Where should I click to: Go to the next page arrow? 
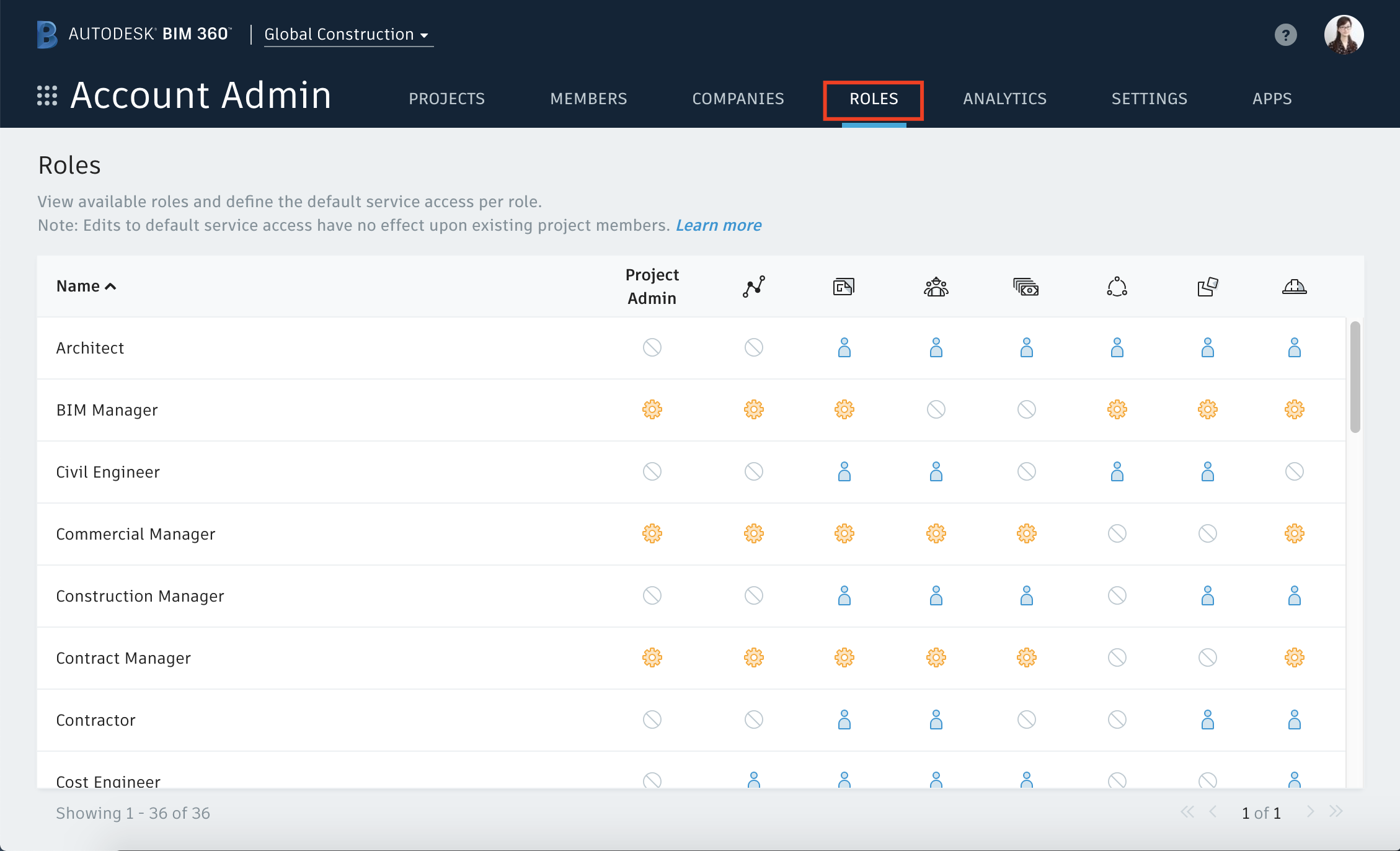[1309, 812]
